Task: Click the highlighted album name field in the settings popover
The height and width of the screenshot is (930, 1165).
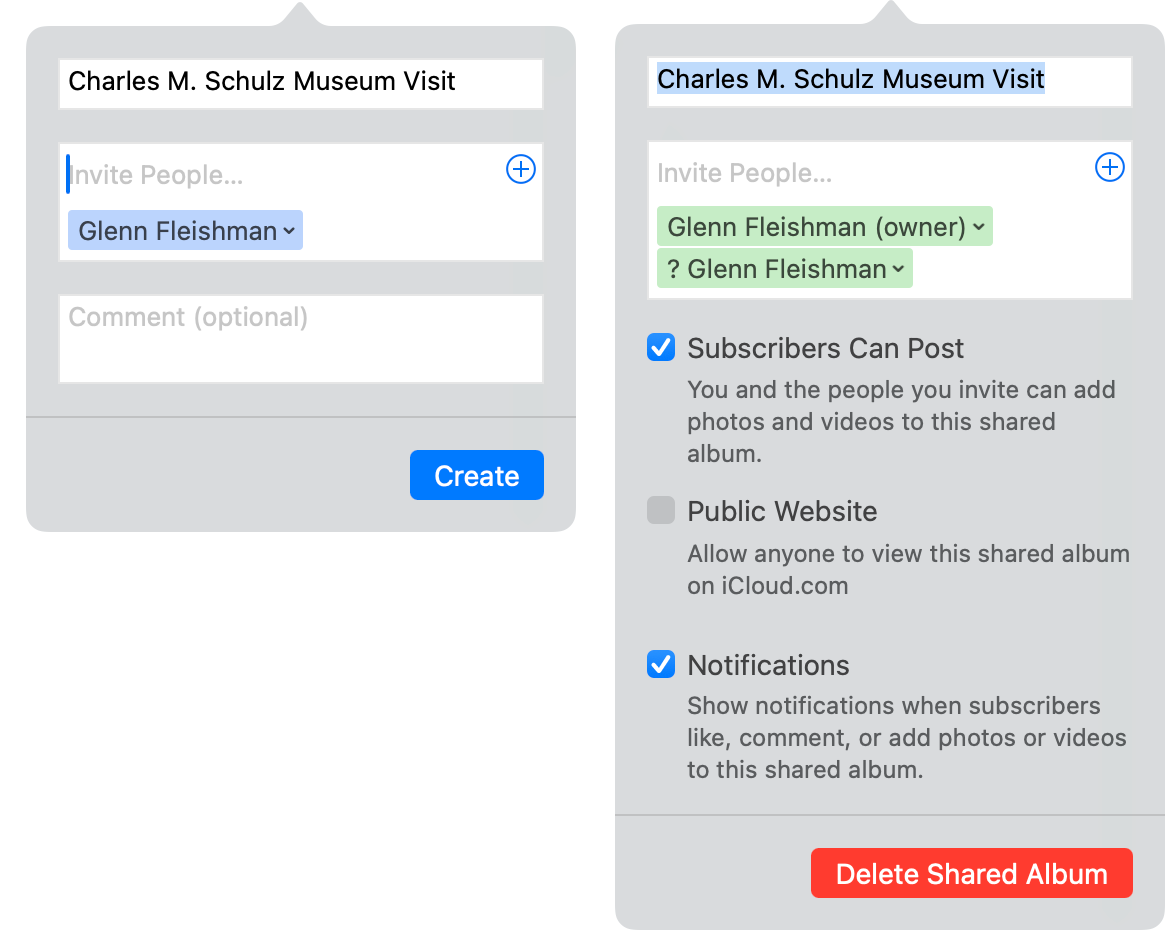Action: click(x=889, y=81)
